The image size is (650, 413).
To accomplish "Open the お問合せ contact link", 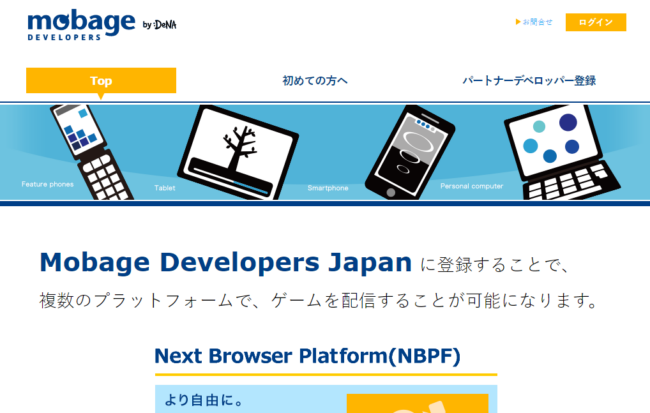I will 538,22.
